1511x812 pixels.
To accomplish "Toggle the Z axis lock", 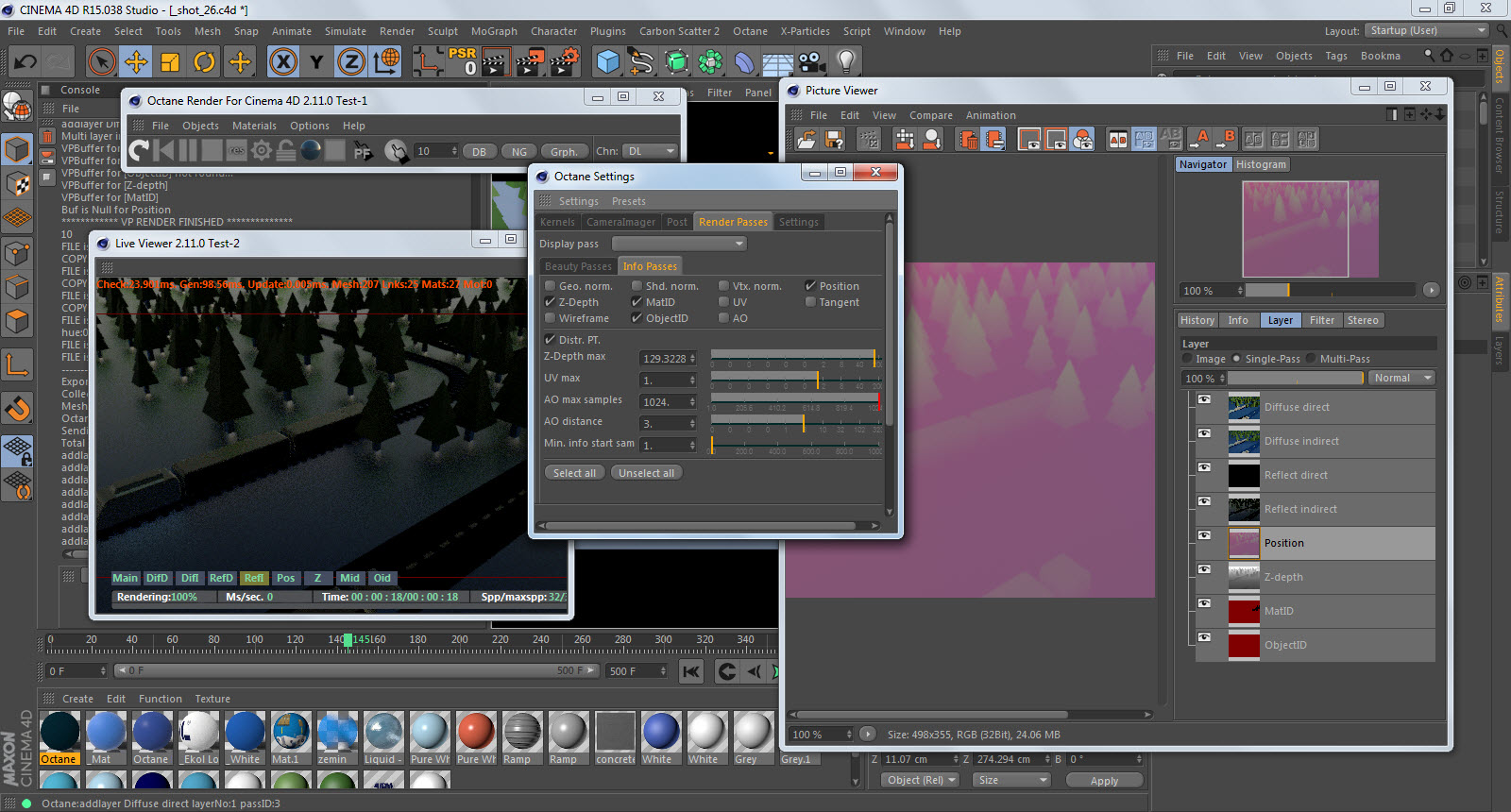I will tap(350, 62).
